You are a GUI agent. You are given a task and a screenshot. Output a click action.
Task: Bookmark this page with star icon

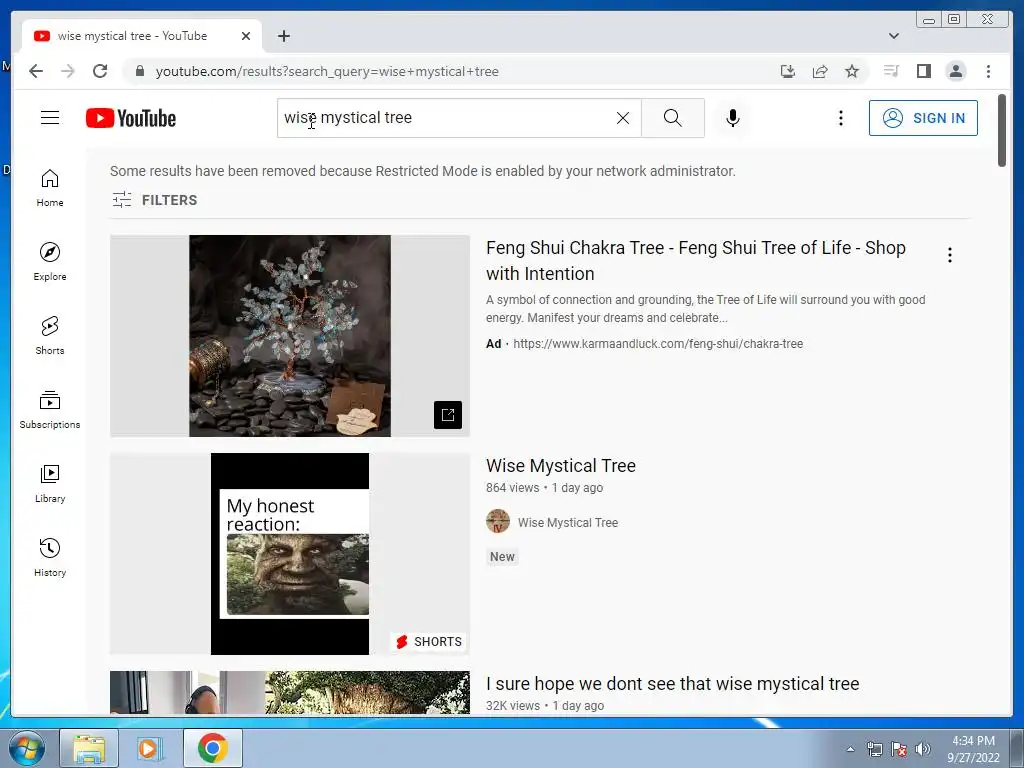click(x=852, y=71)
